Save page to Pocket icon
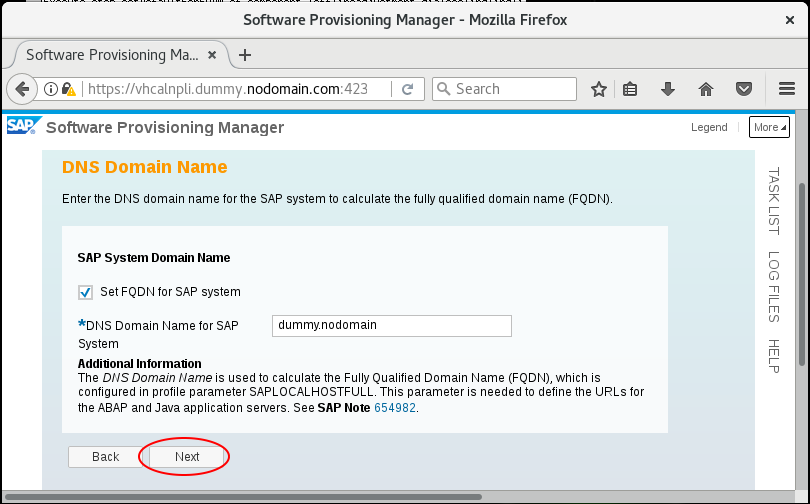The width and height of the screenshot is (810, 504). 744,89
